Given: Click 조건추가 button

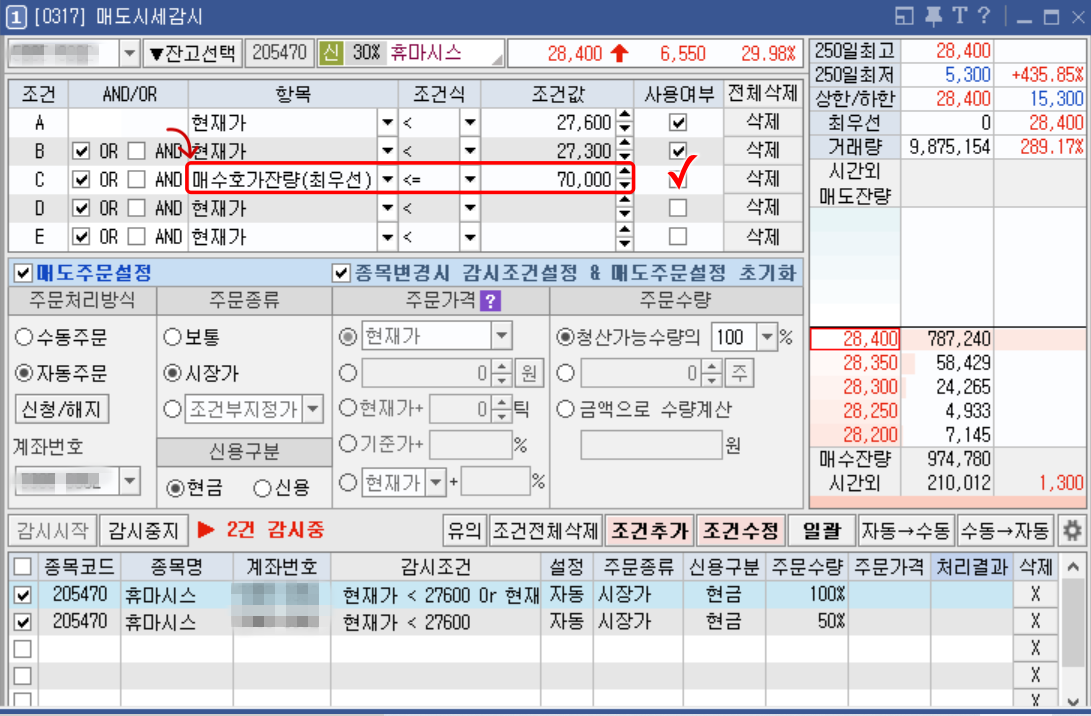Looking at the screenshot, I should click(650, 531).
